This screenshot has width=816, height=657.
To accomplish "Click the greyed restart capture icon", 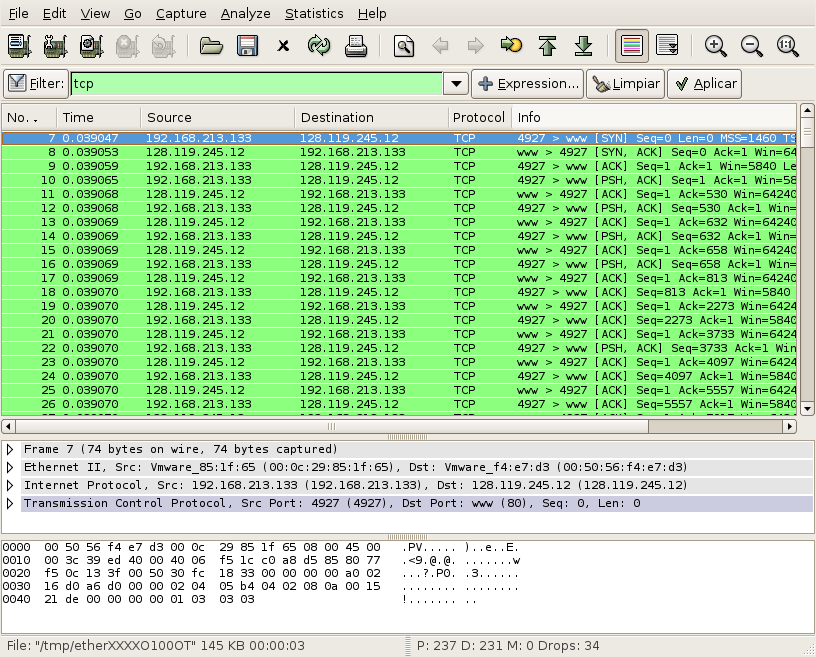I will pyautogui.click(x=163, y=46).
